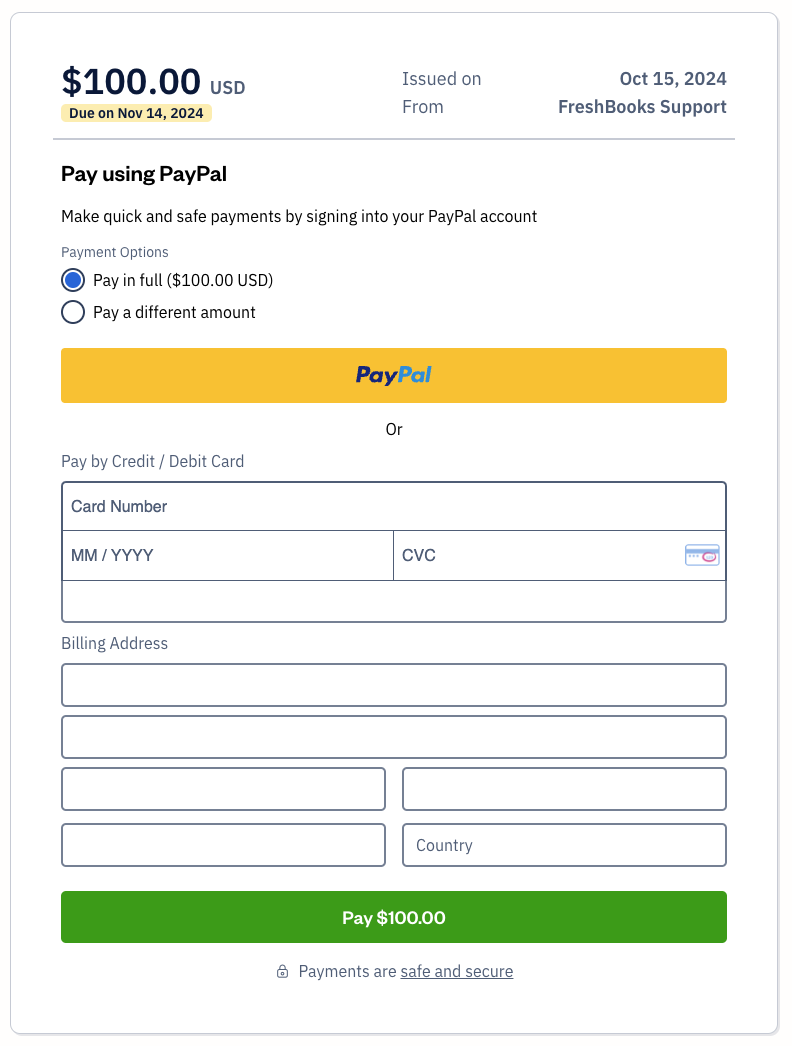Image resolution: width=792 pixels, height=1046 pixels.
Task: Open the Country field
Action: [564, 845]
